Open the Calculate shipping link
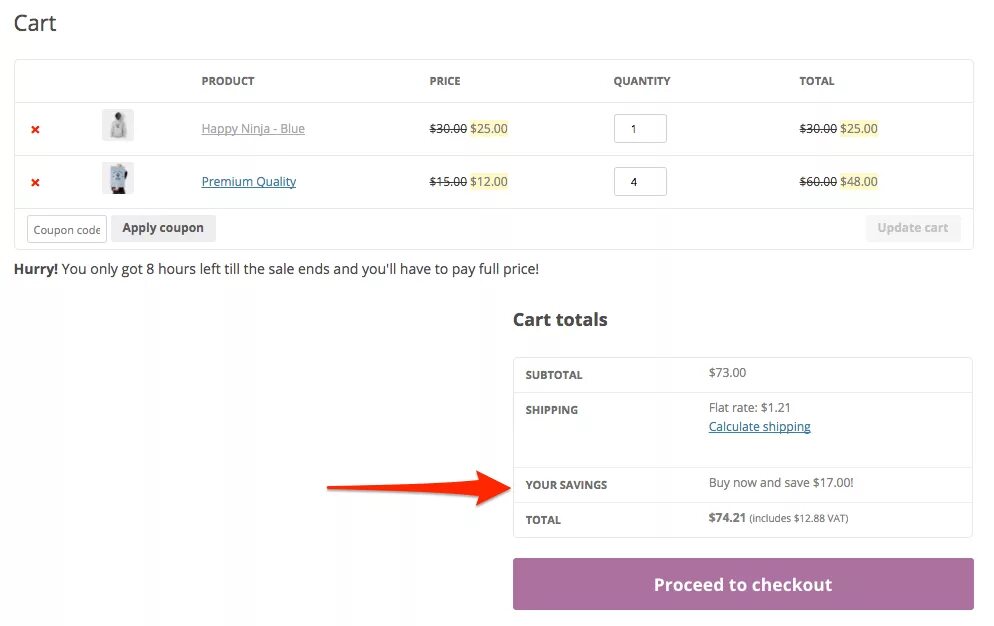 pos(759,427)
